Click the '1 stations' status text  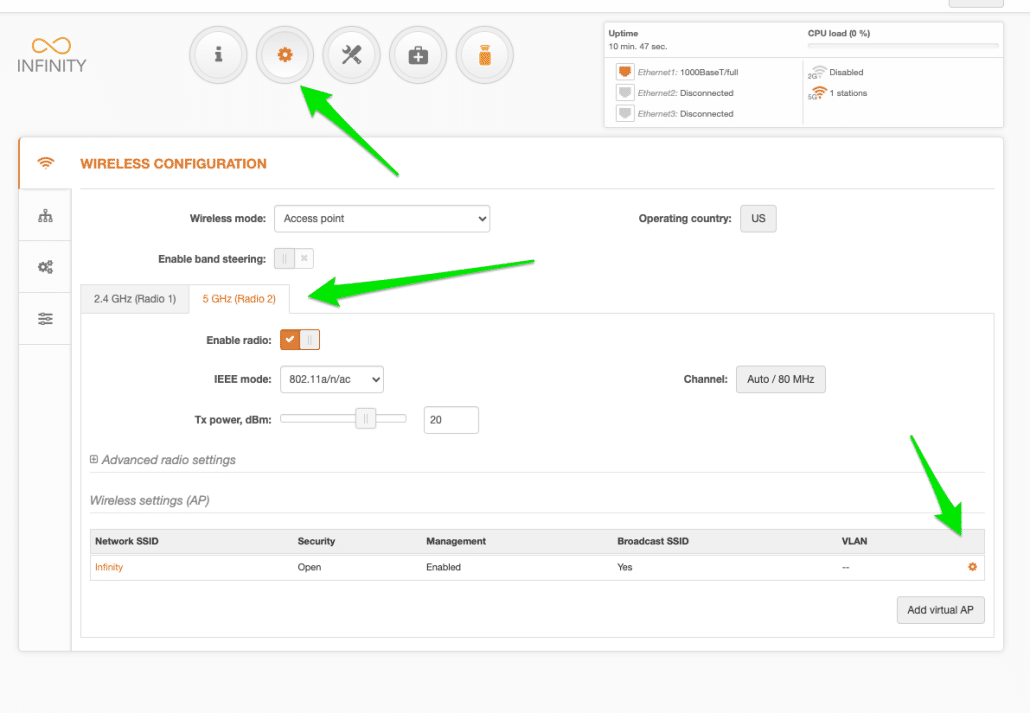(848, 93)
